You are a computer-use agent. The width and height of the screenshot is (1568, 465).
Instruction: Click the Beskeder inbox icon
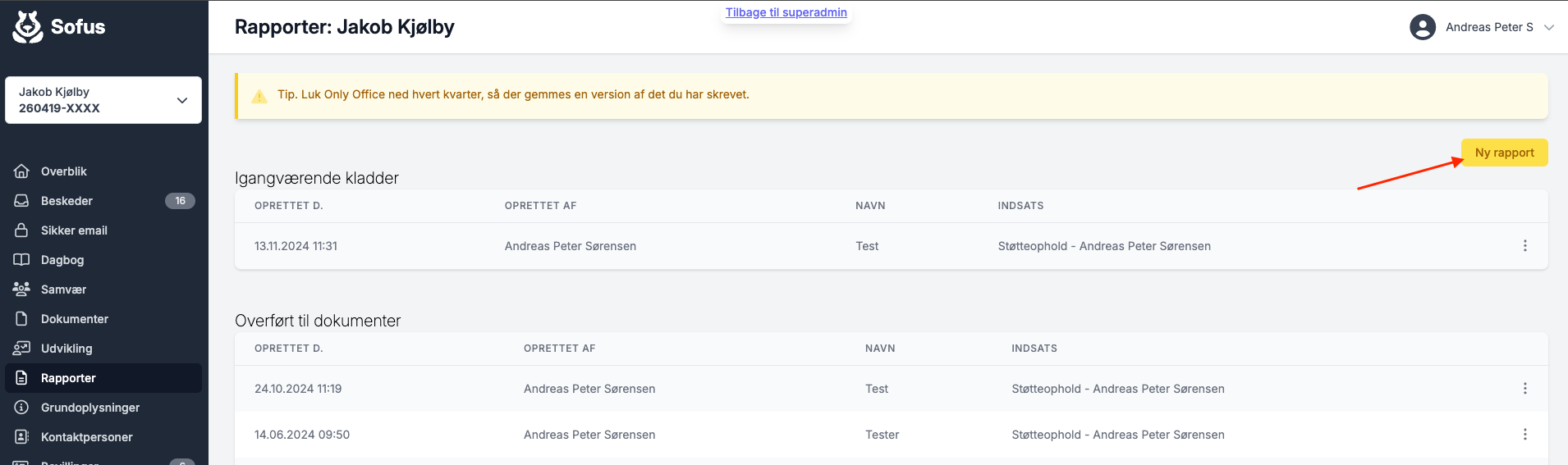click(x=22, y=201)
